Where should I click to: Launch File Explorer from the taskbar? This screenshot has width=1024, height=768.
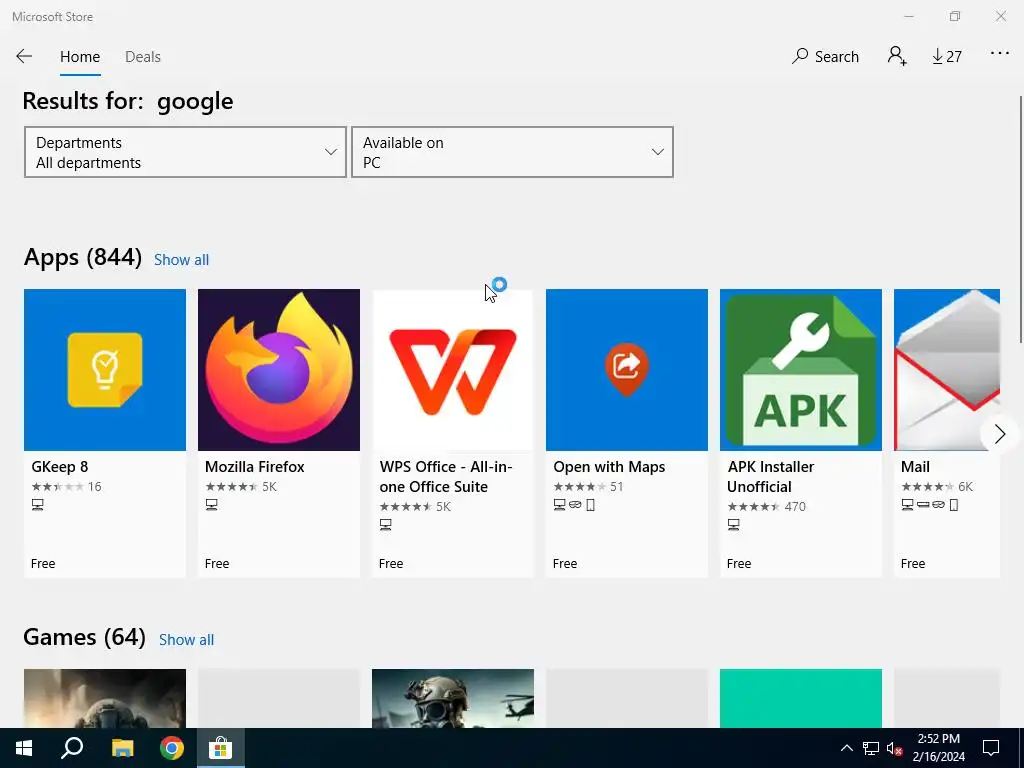click(122, 748)
